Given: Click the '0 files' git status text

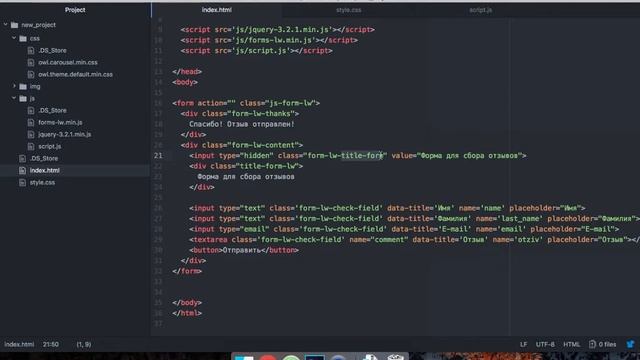Looking at the screenshot, I should [607, 344].
